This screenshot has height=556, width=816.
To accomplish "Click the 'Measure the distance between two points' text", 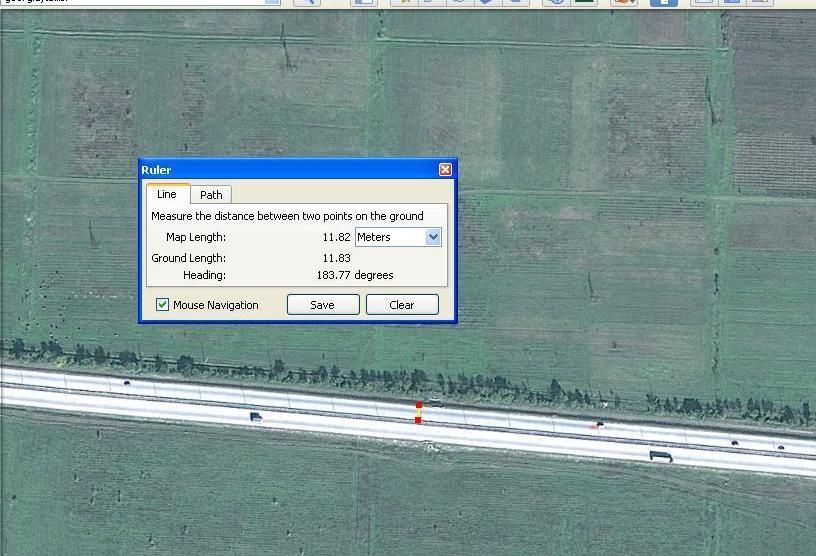I will tap(287, 216).
